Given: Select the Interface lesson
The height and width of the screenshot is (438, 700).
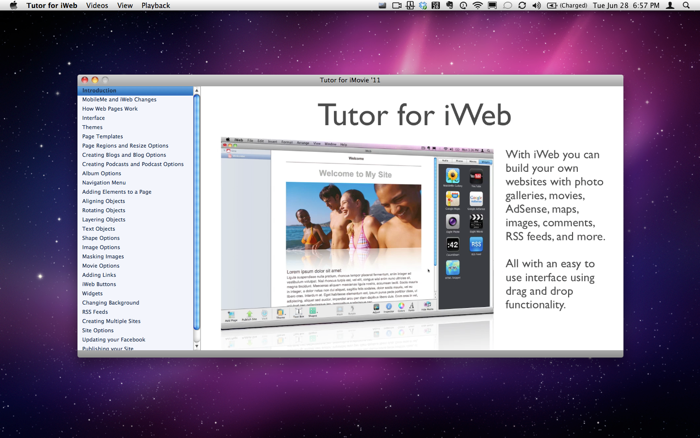Looking at the screenshot, I should click(x=93, y=118).
